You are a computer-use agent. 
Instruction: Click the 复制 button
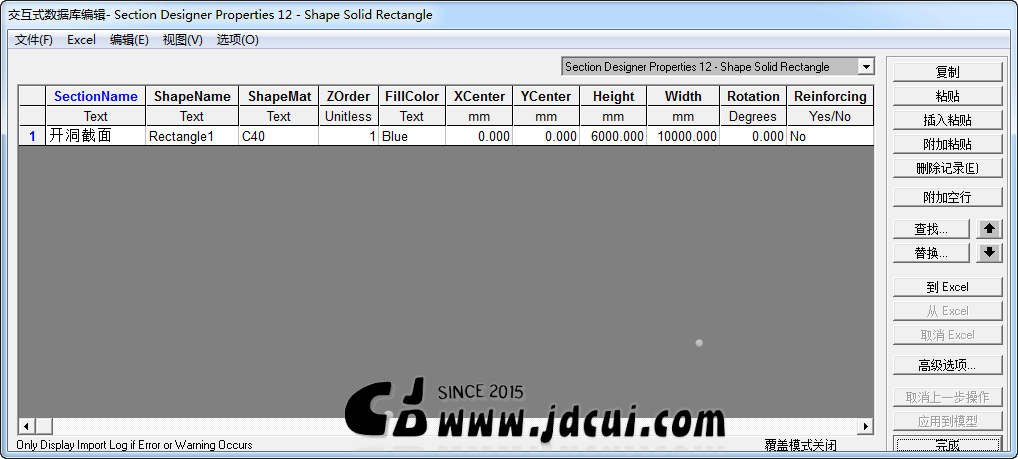[947, 72]
